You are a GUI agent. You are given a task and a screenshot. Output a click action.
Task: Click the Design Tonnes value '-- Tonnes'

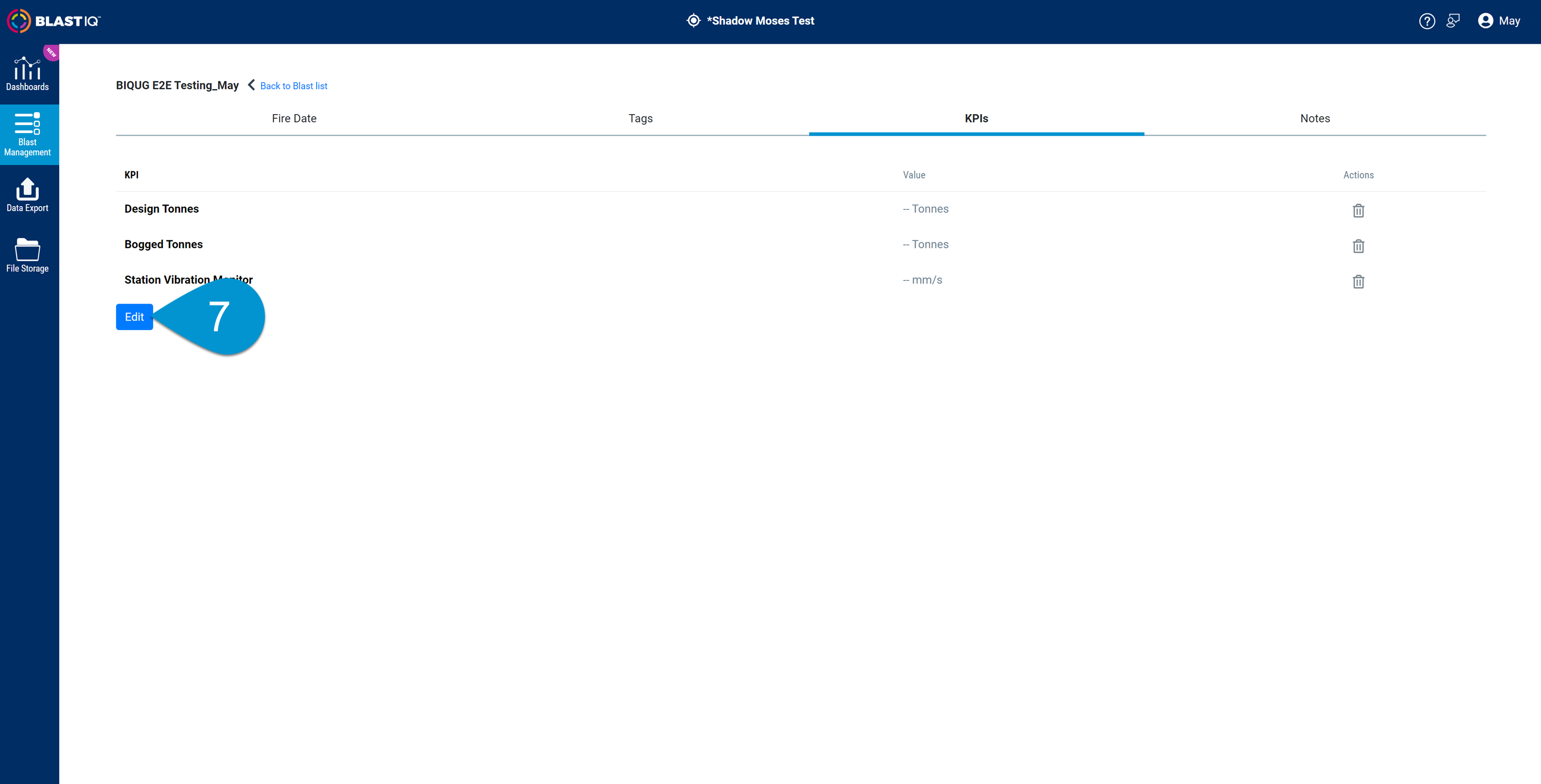[x=926, y=209]
